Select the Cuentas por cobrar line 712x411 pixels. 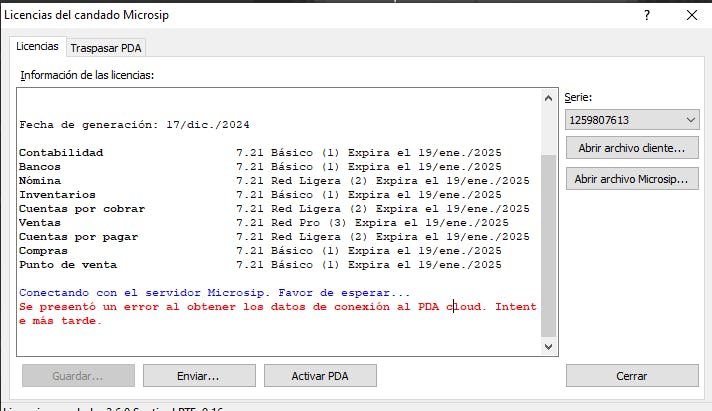pos(274,209)
